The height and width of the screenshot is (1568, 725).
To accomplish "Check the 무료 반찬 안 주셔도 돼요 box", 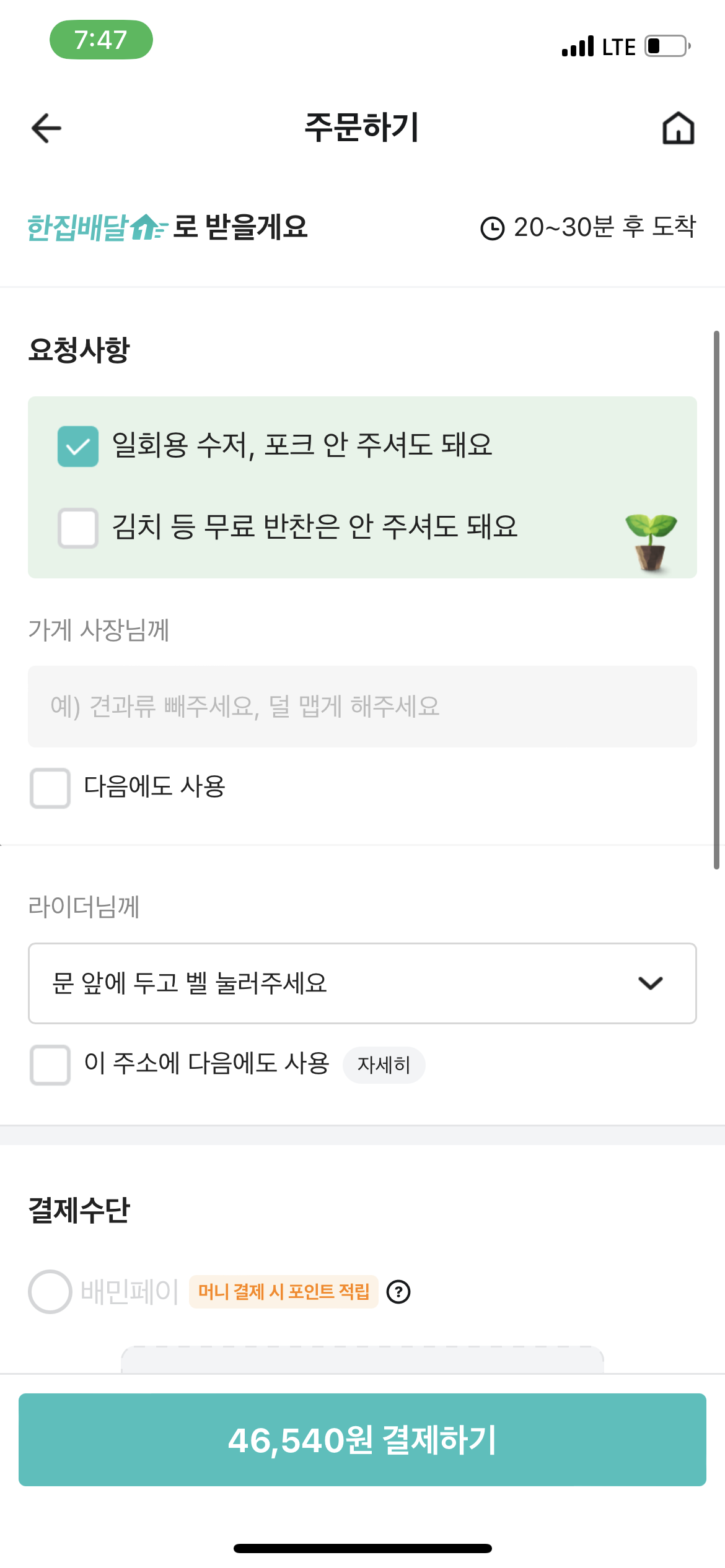I will point(78,528).
